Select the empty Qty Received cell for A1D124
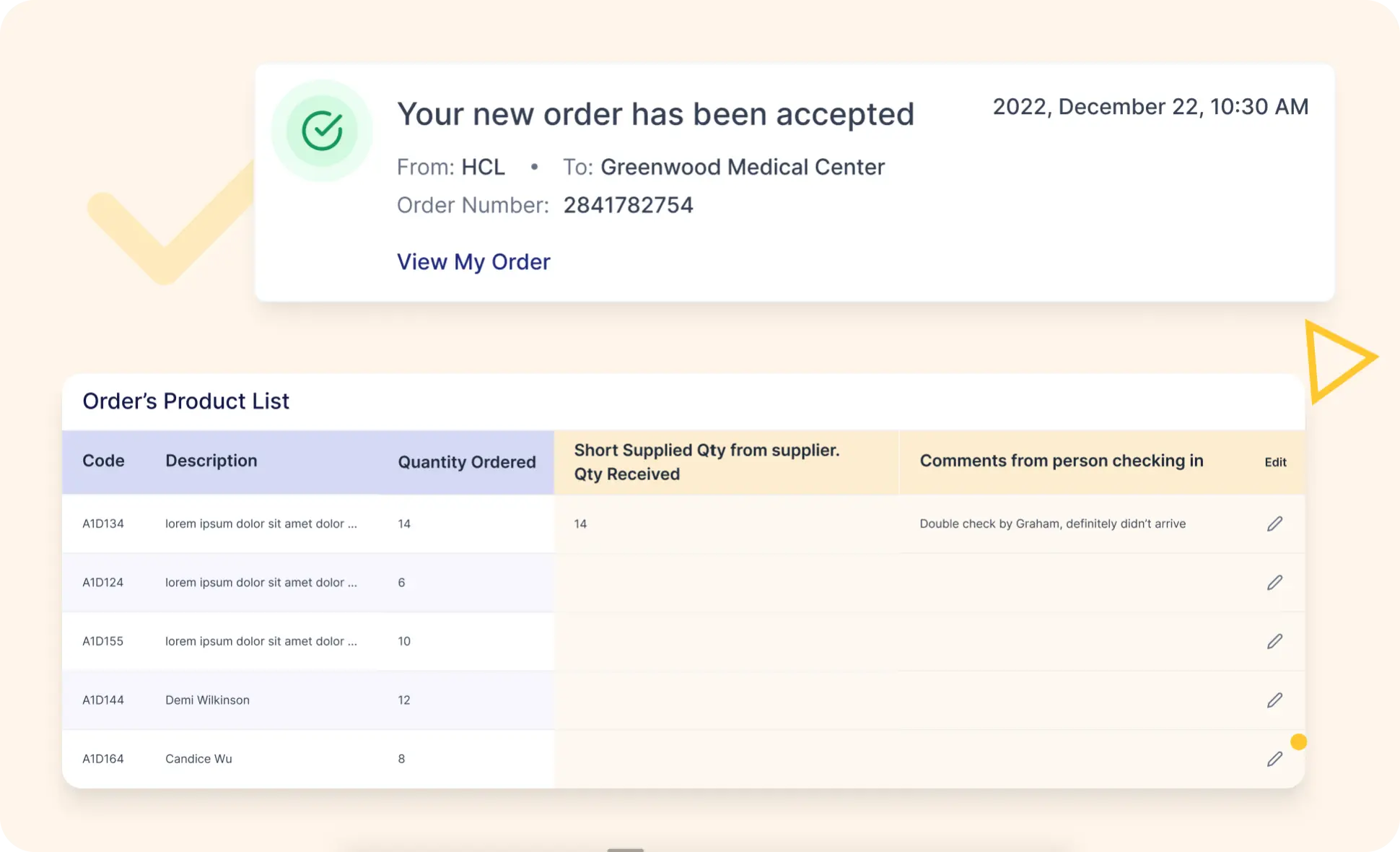The image size is (1400, 852). coord(727,583)
